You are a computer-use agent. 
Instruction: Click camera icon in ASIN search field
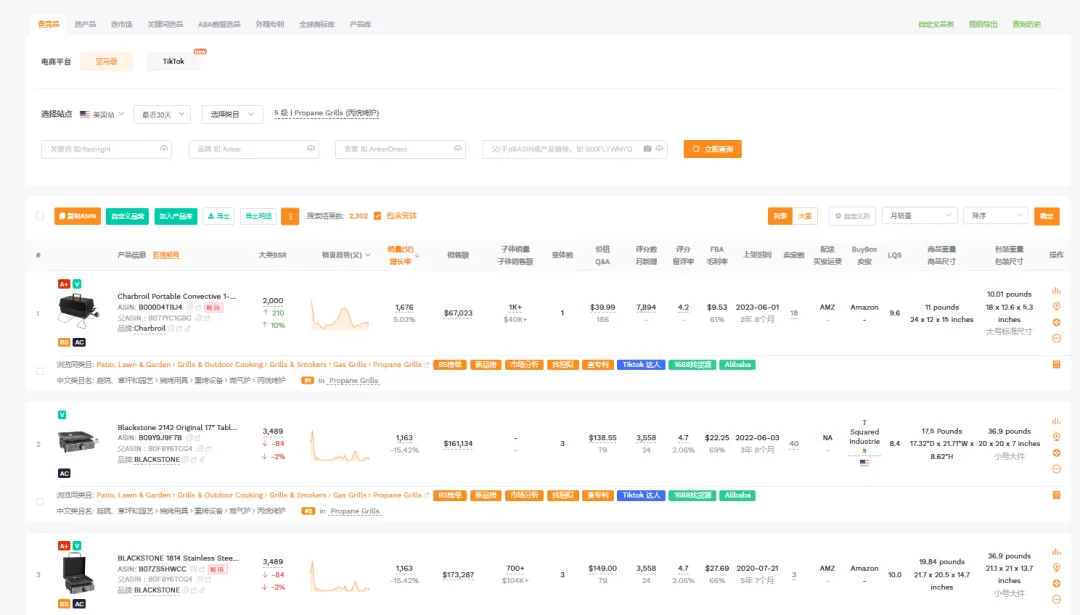[647, 149]
